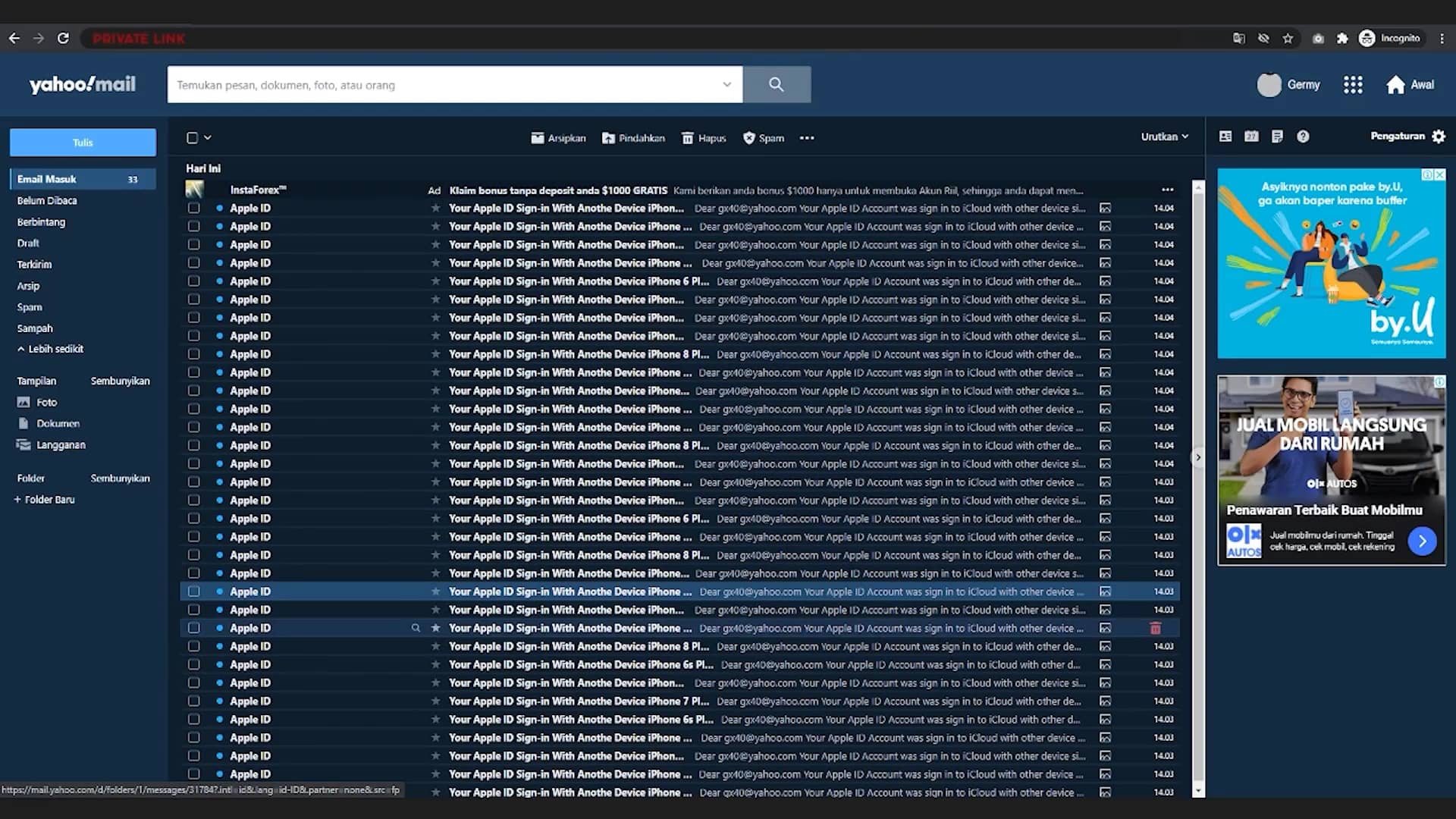The image size is (1456, 819).
Task: Open the Chrome three-dot menu
Action: tap(1442, 39)
